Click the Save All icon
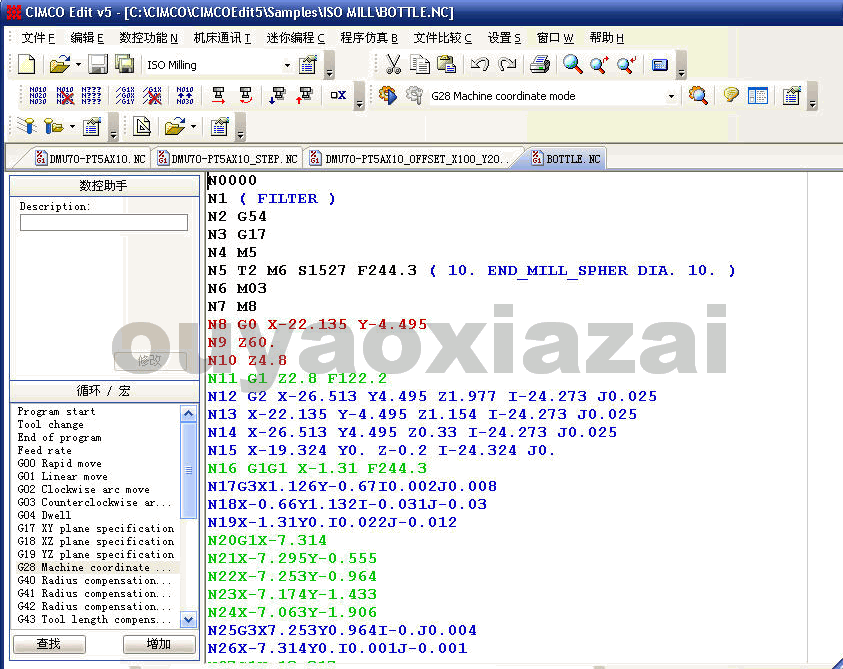 (x=125, y=65)
